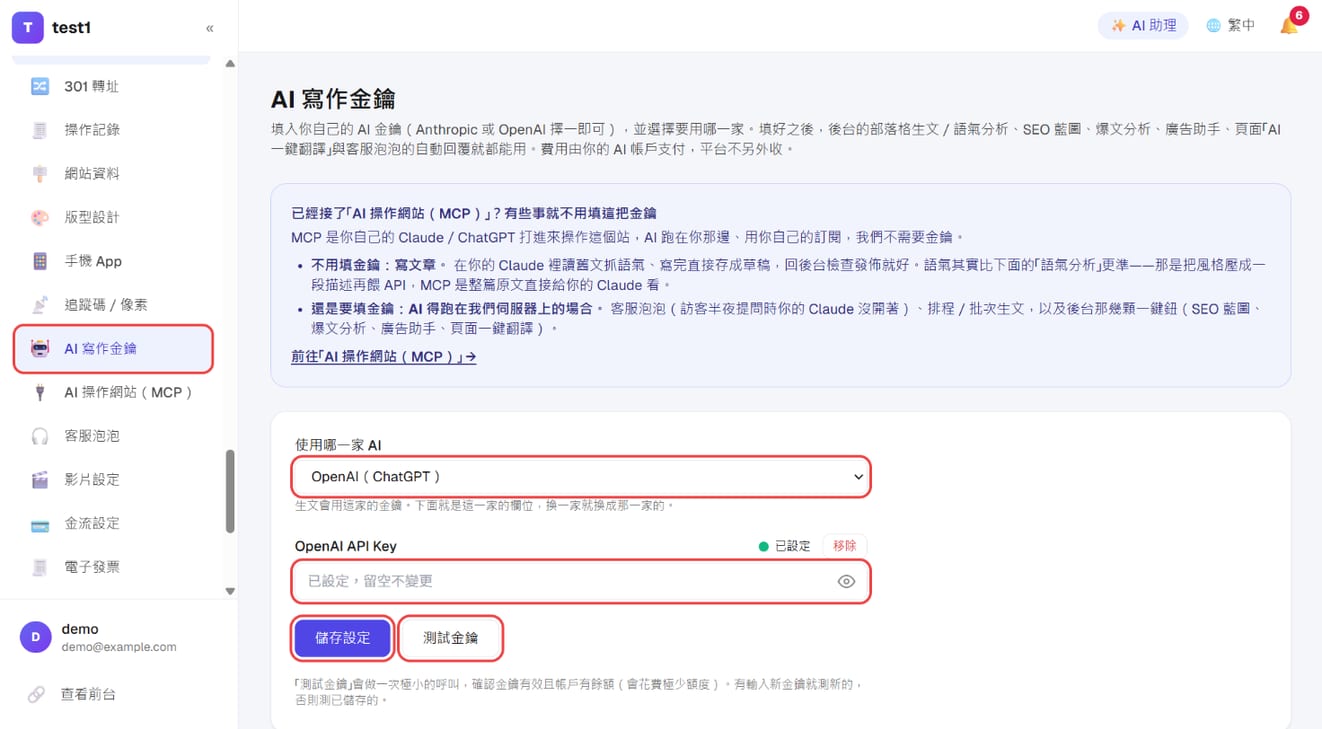Open the AI 助理 assistant button
1322x729 pixels.
point(1143,26)
